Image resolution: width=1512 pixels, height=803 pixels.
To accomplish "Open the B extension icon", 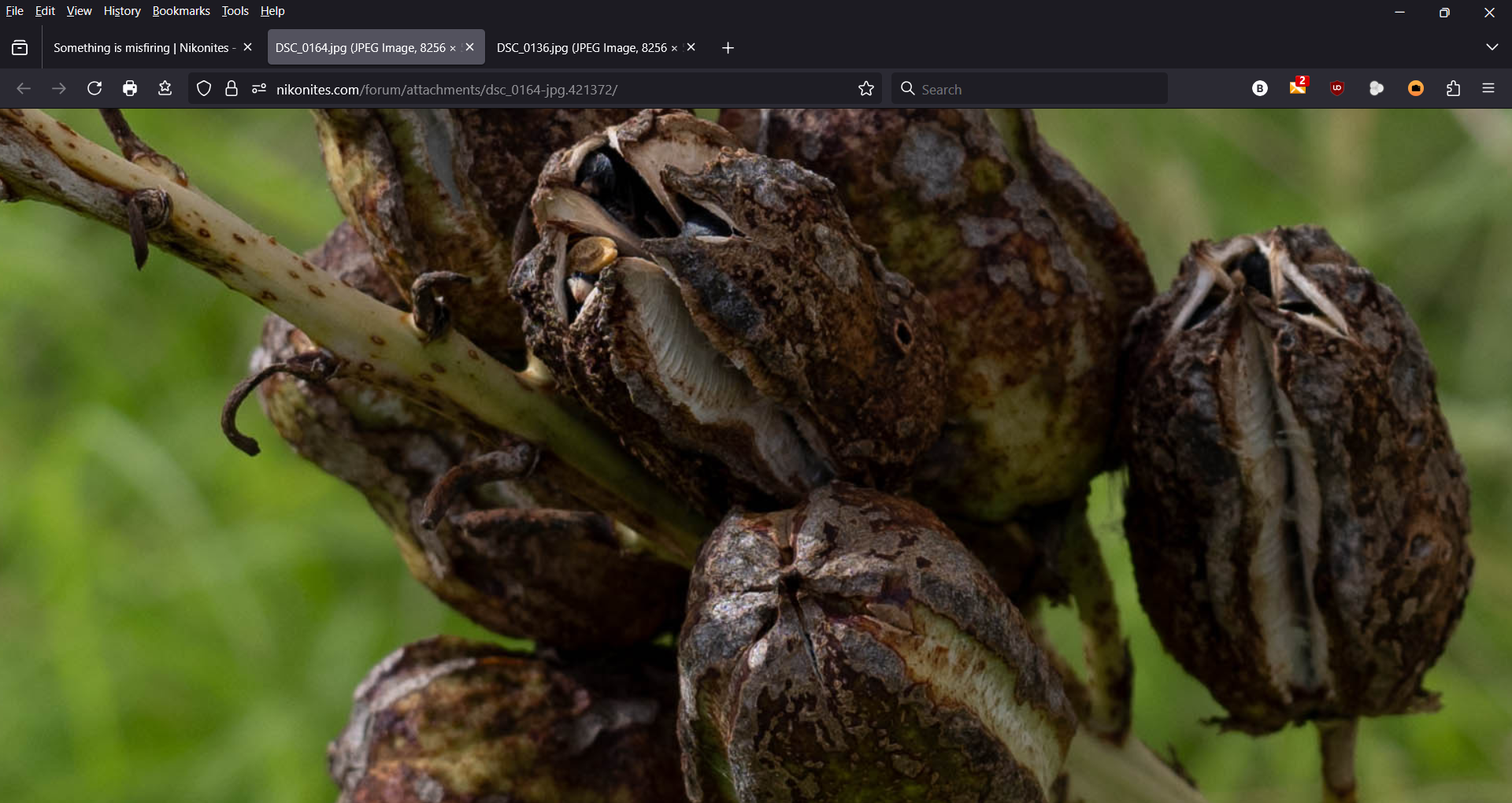I will point(1260,89).
